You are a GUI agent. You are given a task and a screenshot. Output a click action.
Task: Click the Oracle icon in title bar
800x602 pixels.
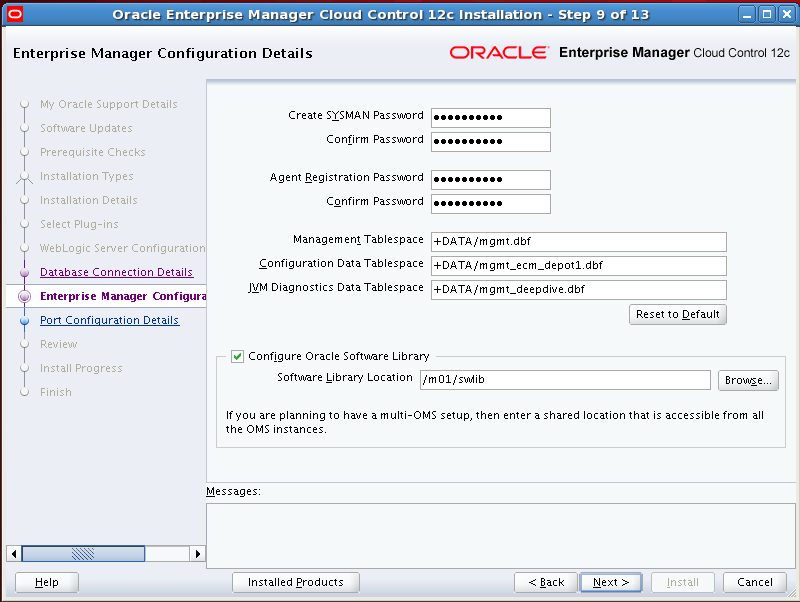coord(15,14)
